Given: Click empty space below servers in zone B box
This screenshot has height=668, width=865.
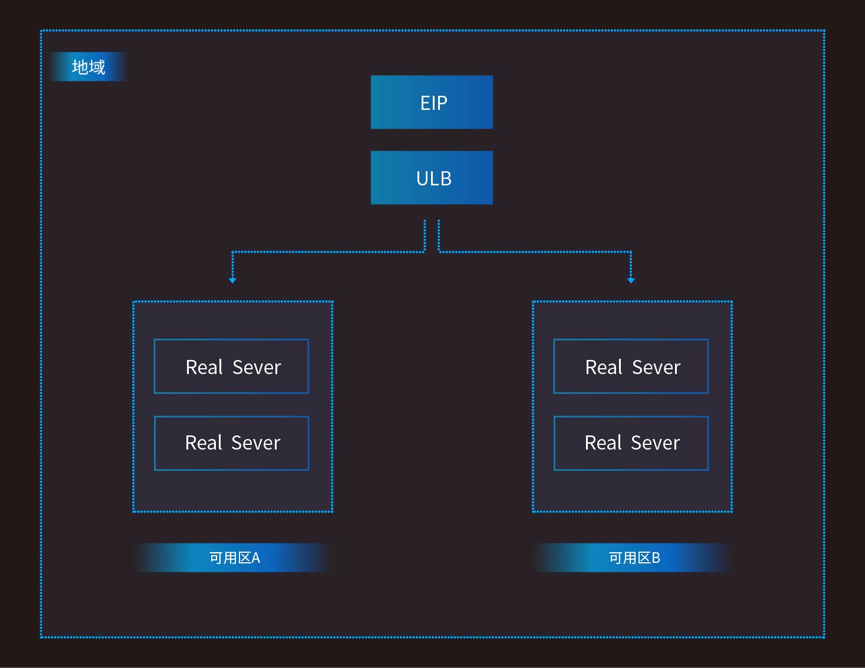Looking at the screenshot, I should pyautogui.click(x=632, y=491).
